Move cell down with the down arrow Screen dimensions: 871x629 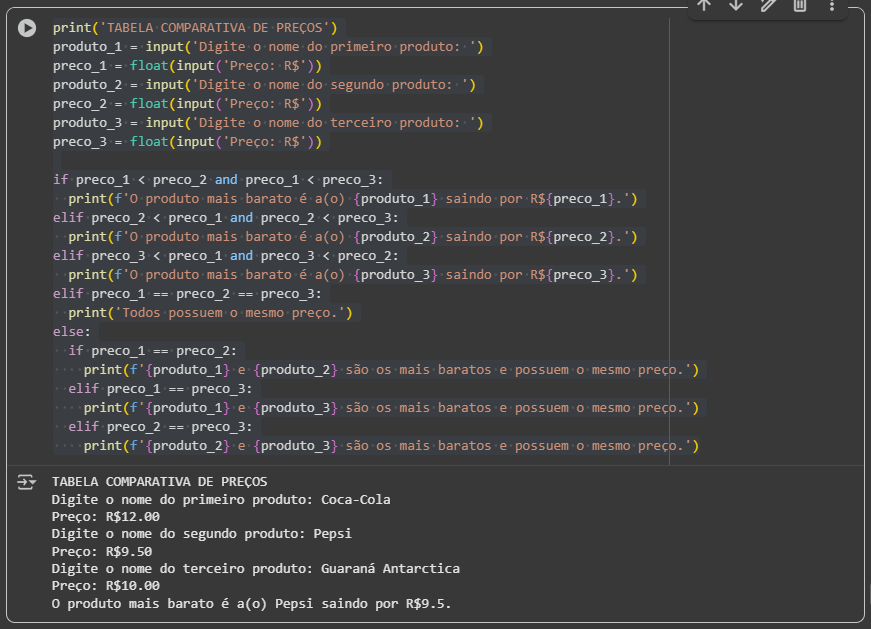736,6
